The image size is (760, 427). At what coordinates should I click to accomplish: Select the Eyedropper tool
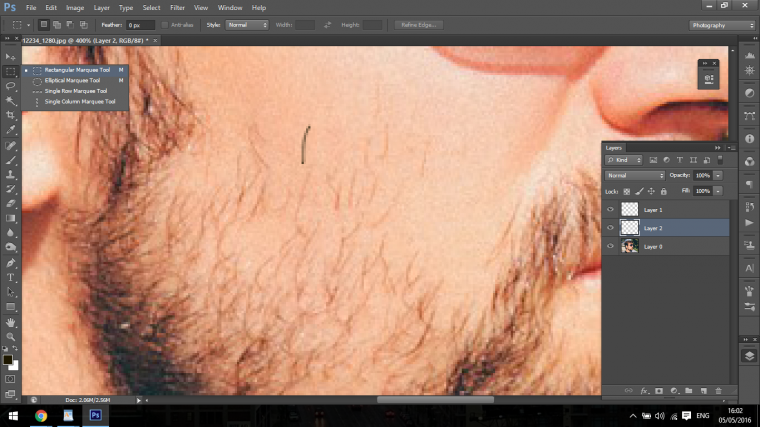point(10,130)
